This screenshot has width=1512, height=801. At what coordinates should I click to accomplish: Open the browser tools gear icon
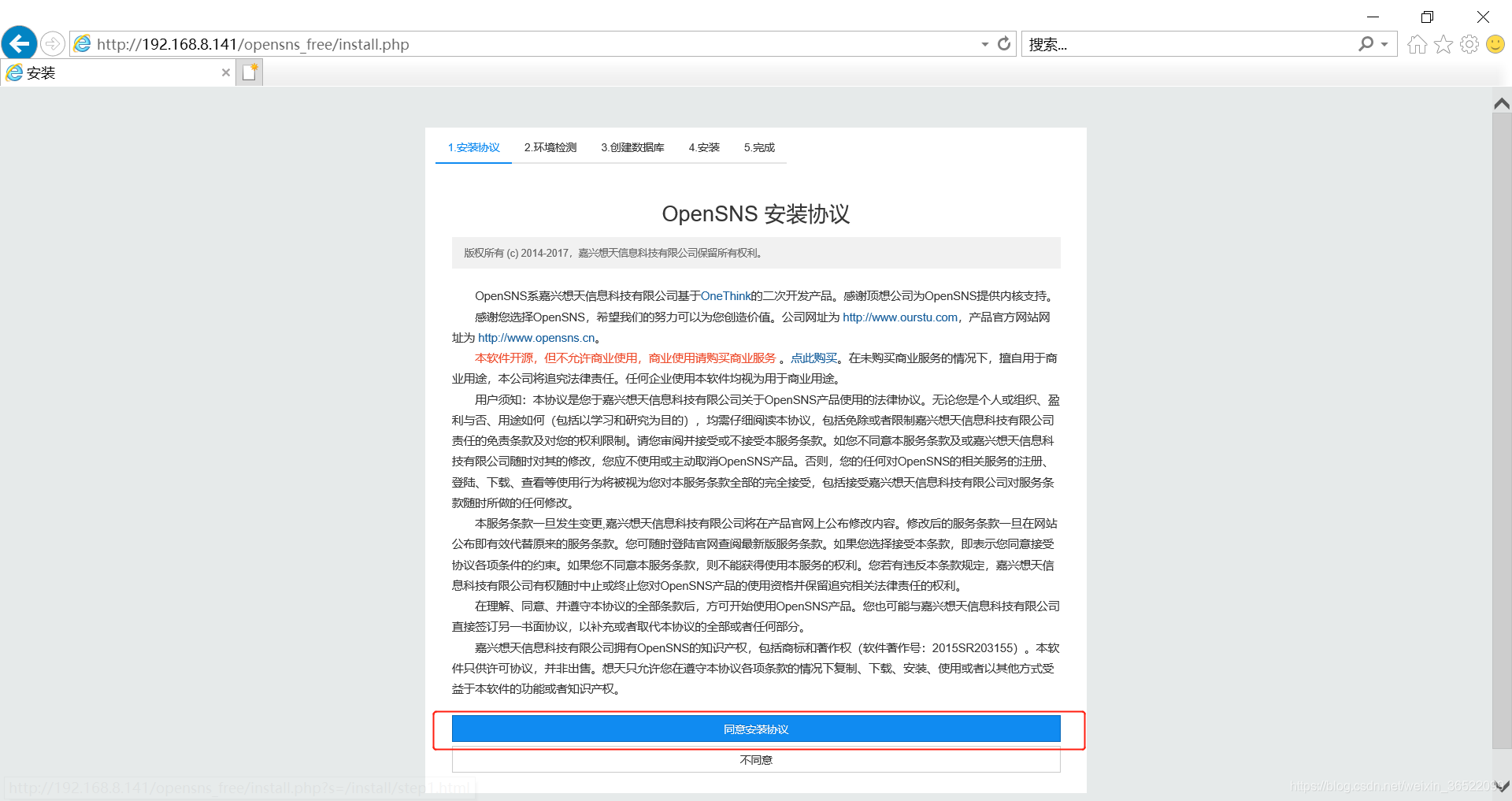[x=1469, y=44]
